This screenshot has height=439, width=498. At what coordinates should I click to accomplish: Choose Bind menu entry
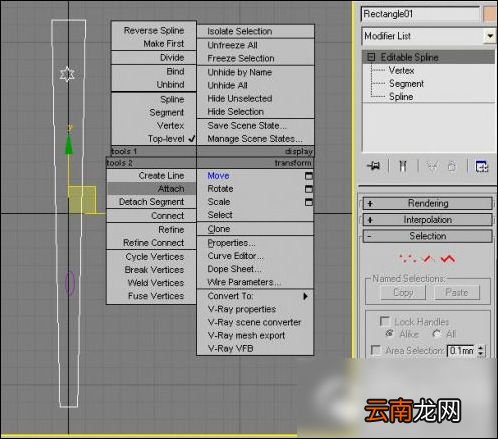154,71
